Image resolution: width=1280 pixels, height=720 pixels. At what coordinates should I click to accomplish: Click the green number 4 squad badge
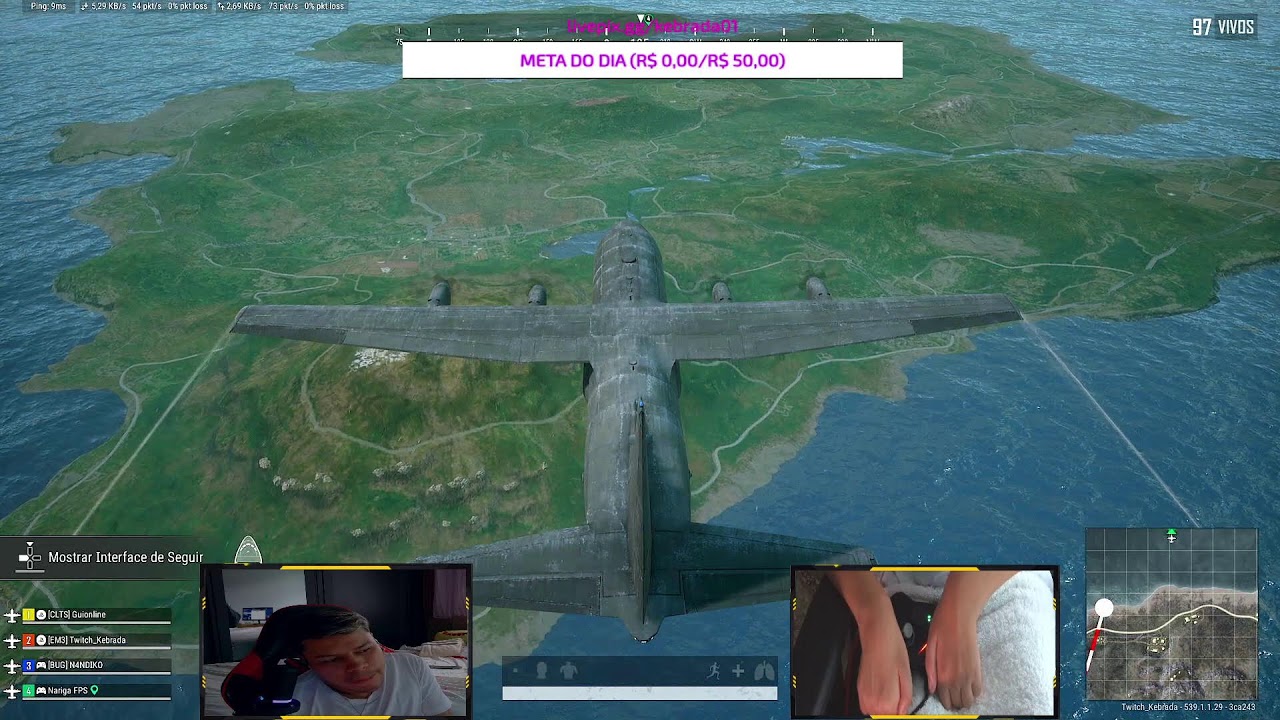[29, 690]
